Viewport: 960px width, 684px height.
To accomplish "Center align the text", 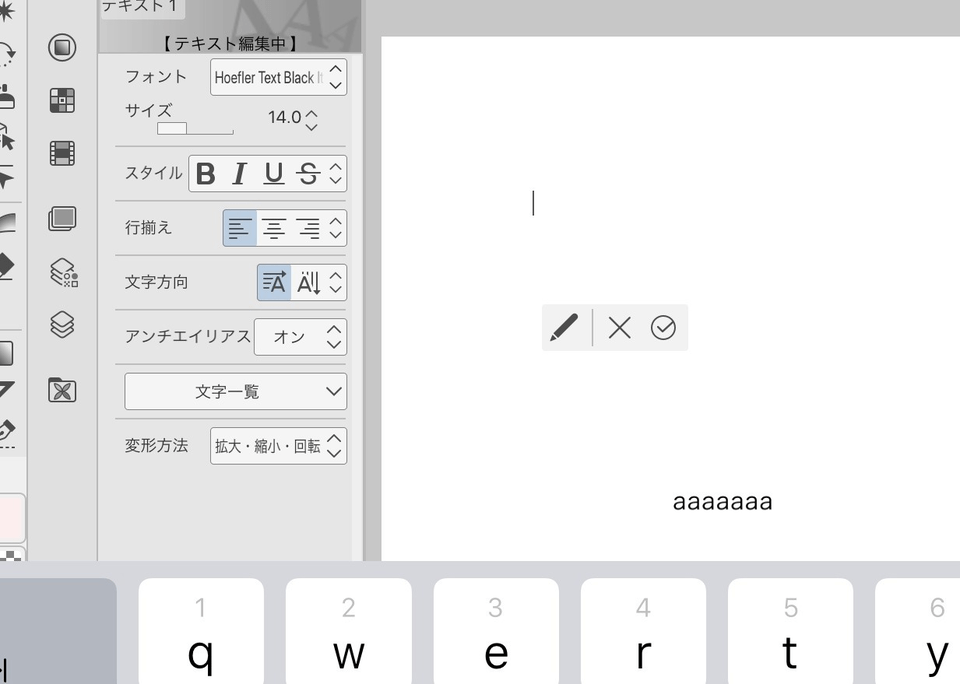I will (274, 228).
